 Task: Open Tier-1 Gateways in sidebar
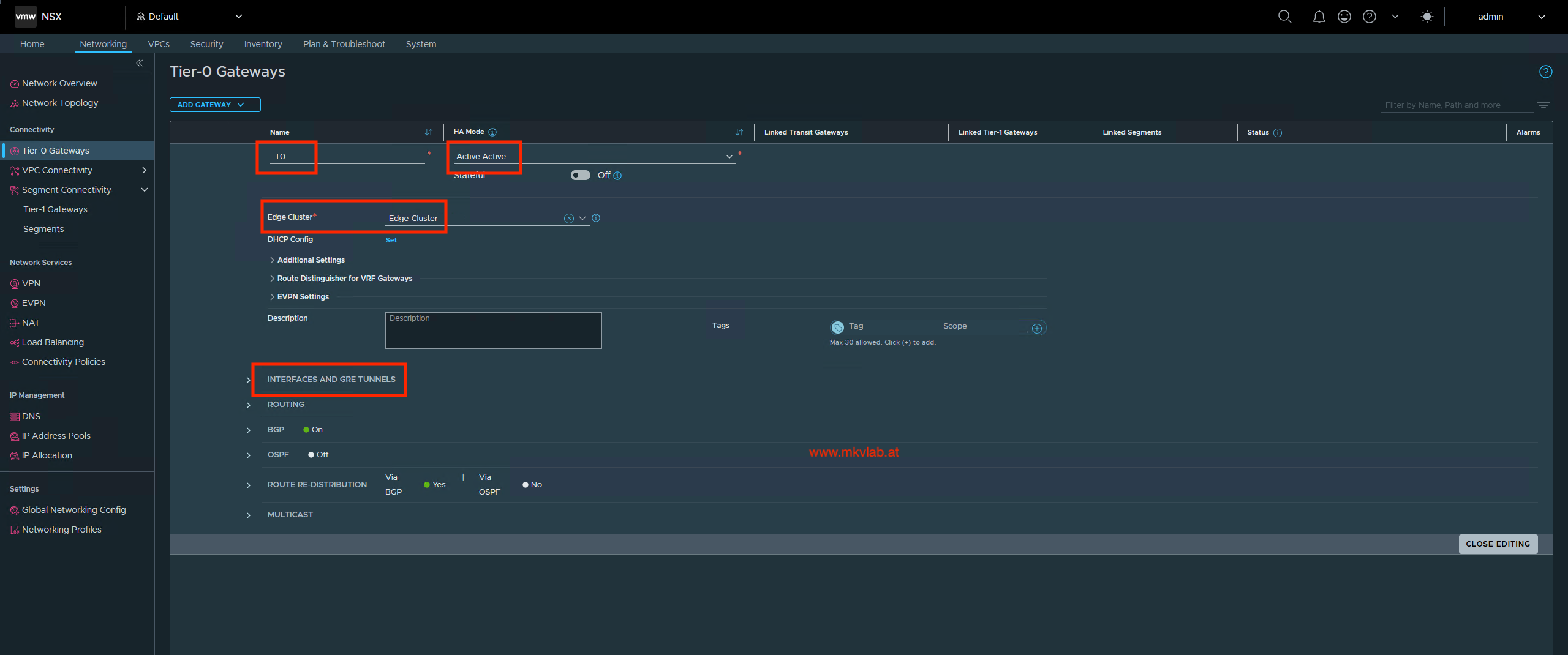point(55,209)
